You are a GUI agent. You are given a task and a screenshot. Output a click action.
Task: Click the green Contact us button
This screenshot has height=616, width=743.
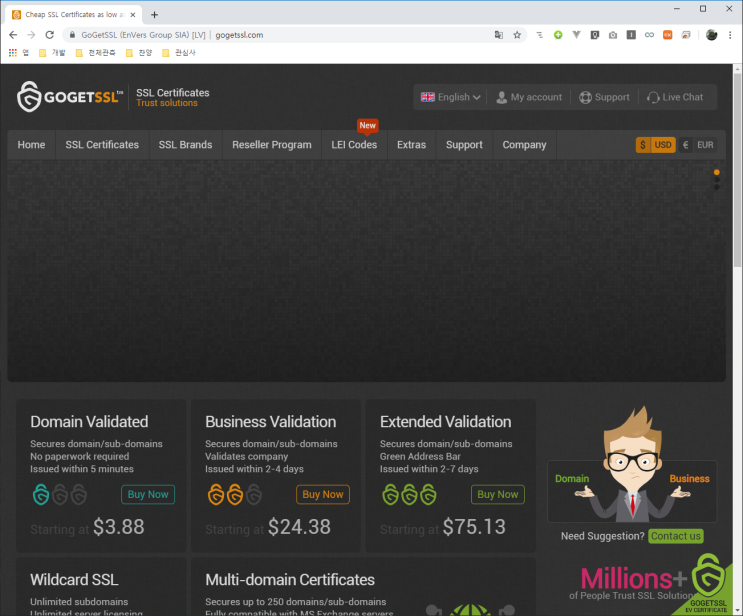(x=676, y=536)
